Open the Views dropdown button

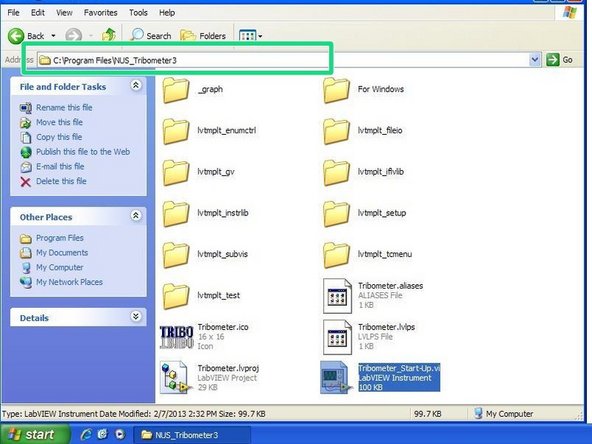(x=251, y=36)
